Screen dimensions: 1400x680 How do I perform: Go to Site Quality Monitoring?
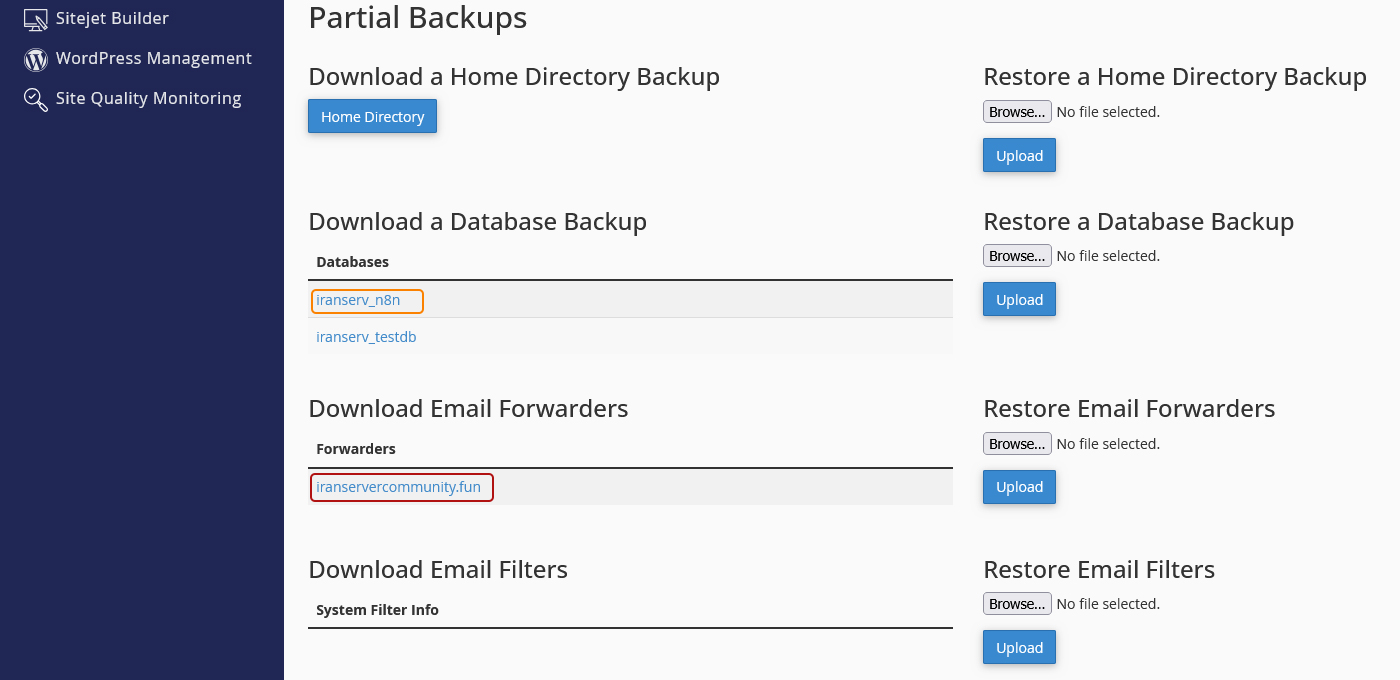[x=148, y=99]
